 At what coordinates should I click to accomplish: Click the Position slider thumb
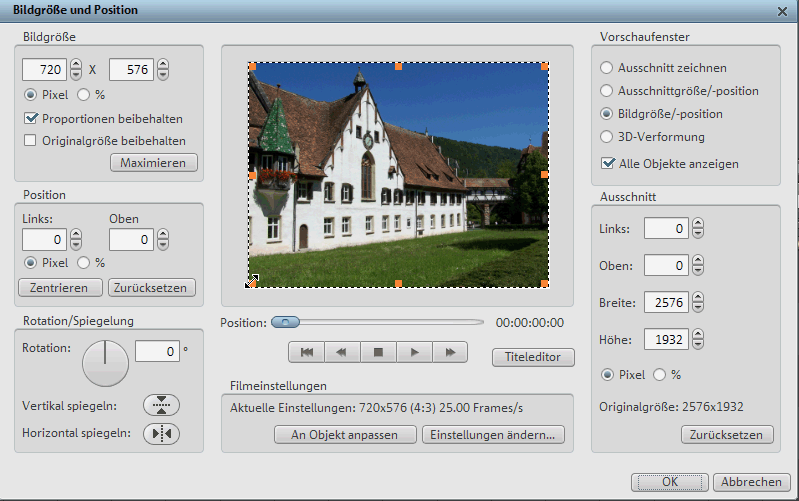click(x=285, y=322)
